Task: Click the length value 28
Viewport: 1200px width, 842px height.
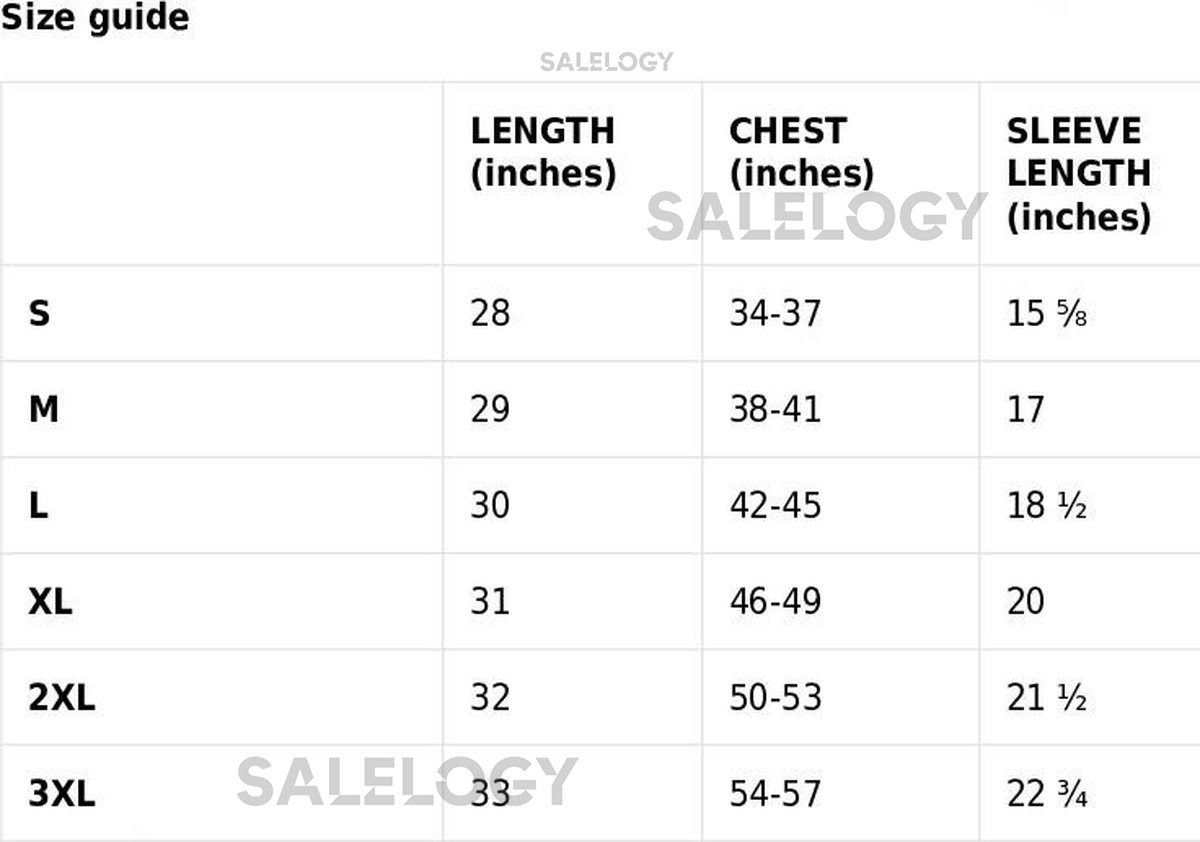Action: tap(490, 314)
